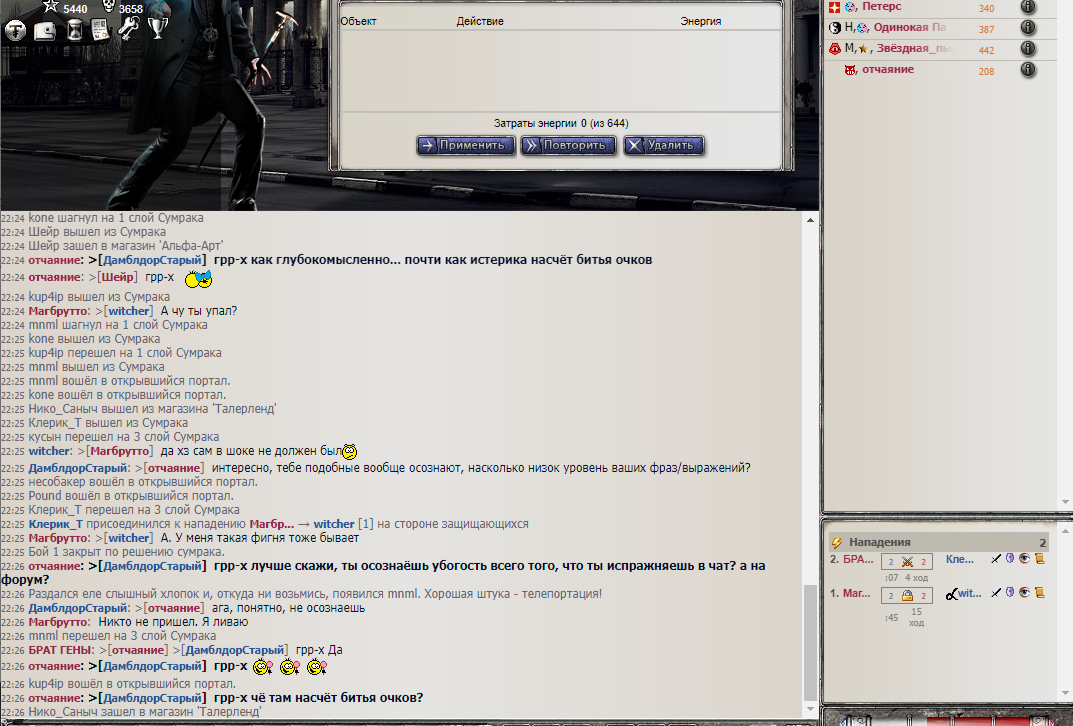
Task: Join defenders with shield in Маг... battle
Action: (1009, 593)
